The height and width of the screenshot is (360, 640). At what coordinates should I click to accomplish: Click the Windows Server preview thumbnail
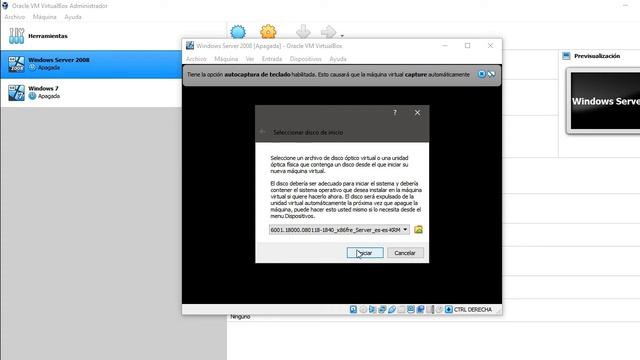[x=605, y=101]
